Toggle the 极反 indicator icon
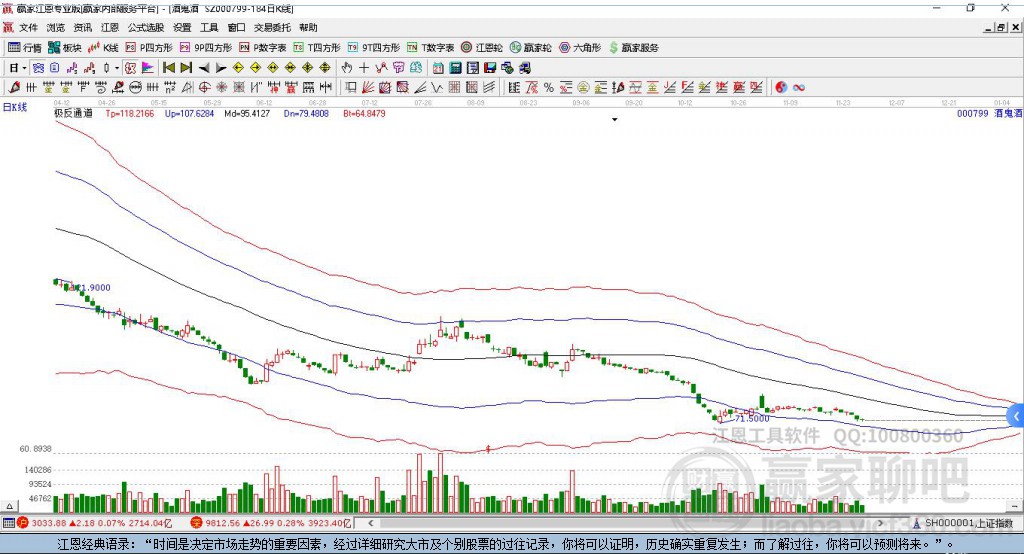Image resolution: width=1024 pixels, height=554 pixels. 131,68
